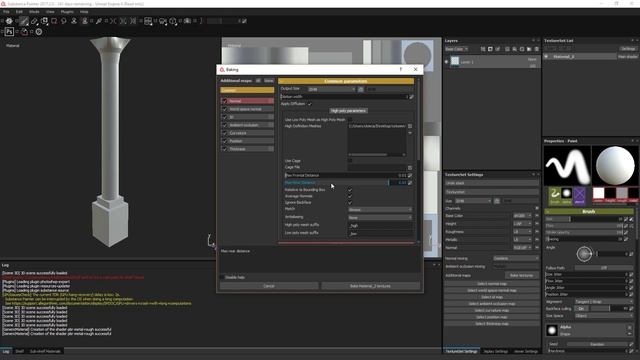Toggle the Thickness map checkbox

[x=224, y=149]
